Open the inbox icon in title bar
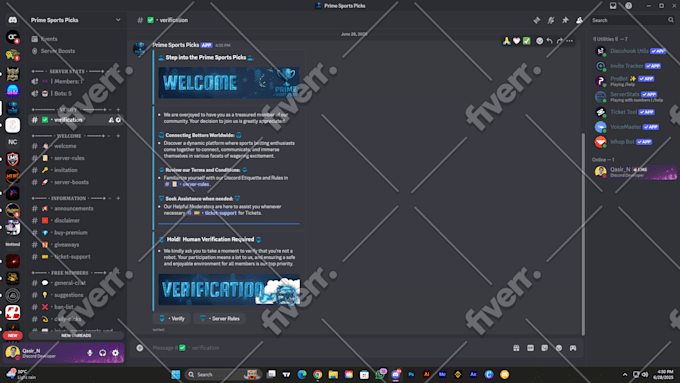The height and width of the screenshot is (383, 680). point(613,6)
